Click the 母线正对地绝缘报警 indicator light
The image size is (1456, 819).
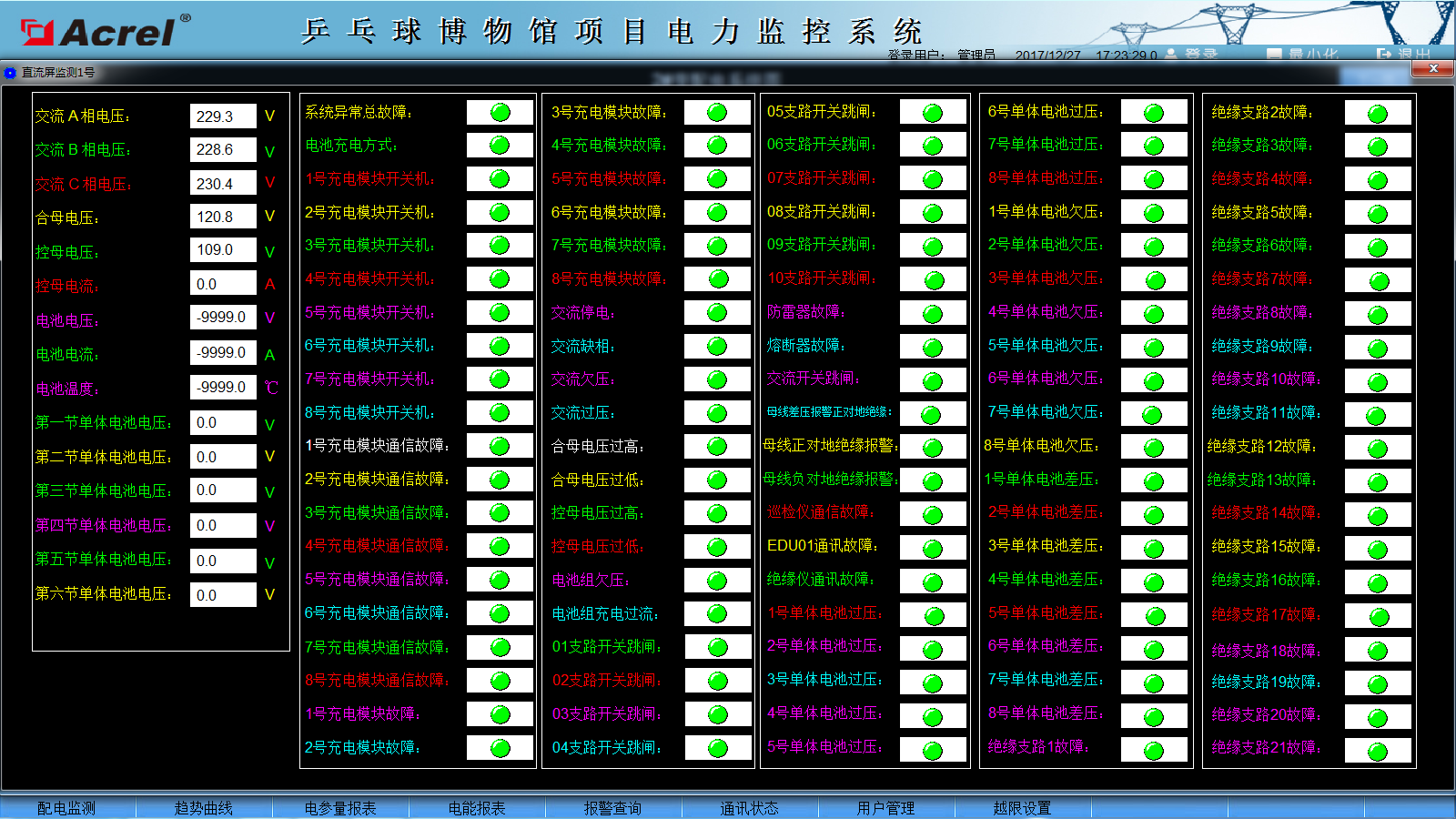point(934,448)
